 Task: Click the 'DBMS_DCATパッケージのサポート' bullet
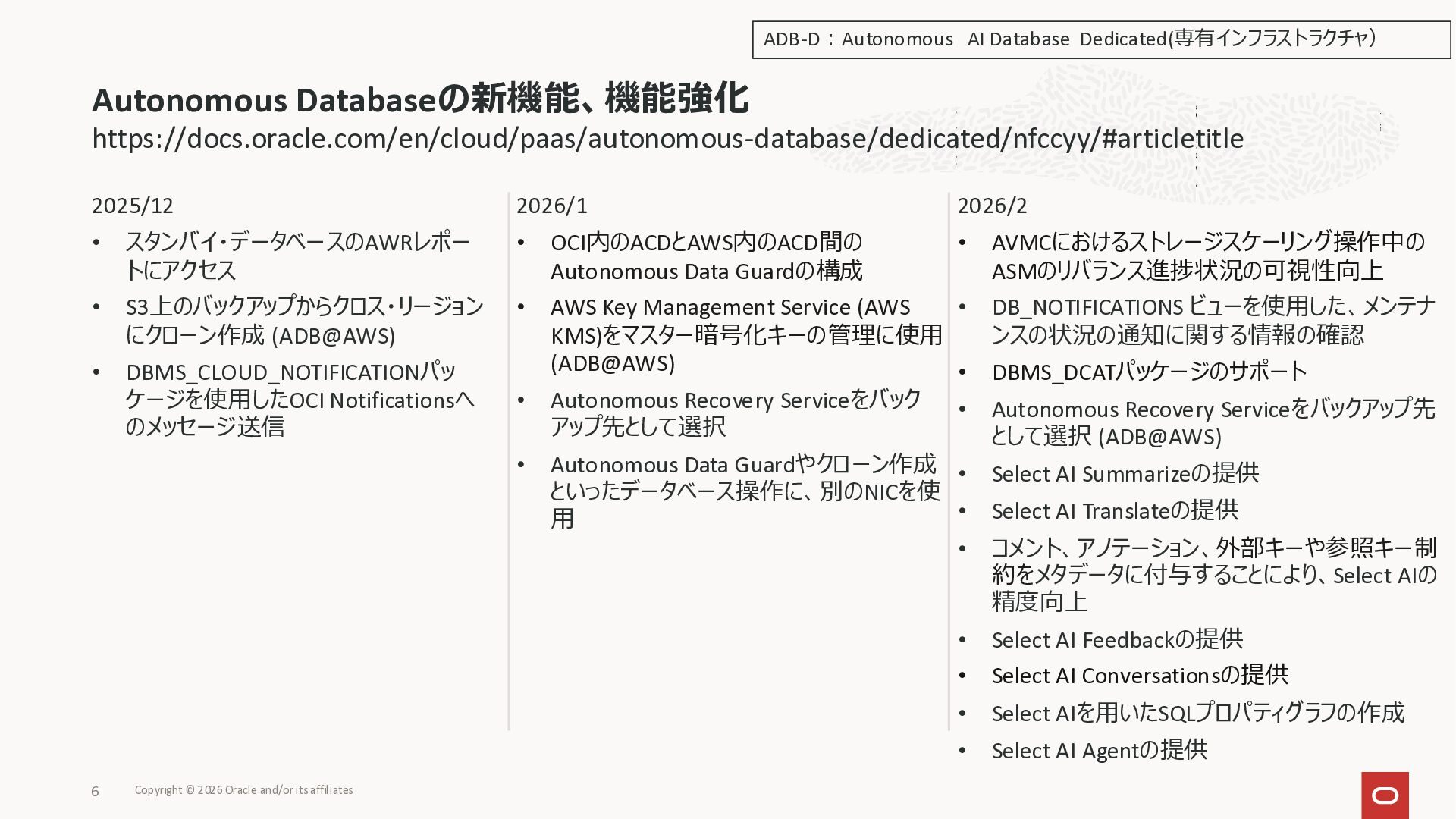(1149, 372)
